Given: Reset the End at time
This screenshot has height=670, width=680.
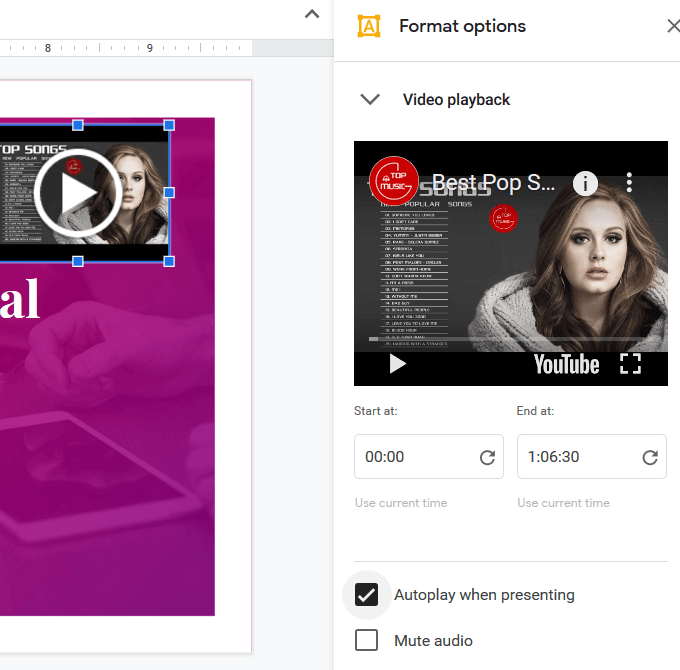Looking at the screenshot, I should [650, 457].
